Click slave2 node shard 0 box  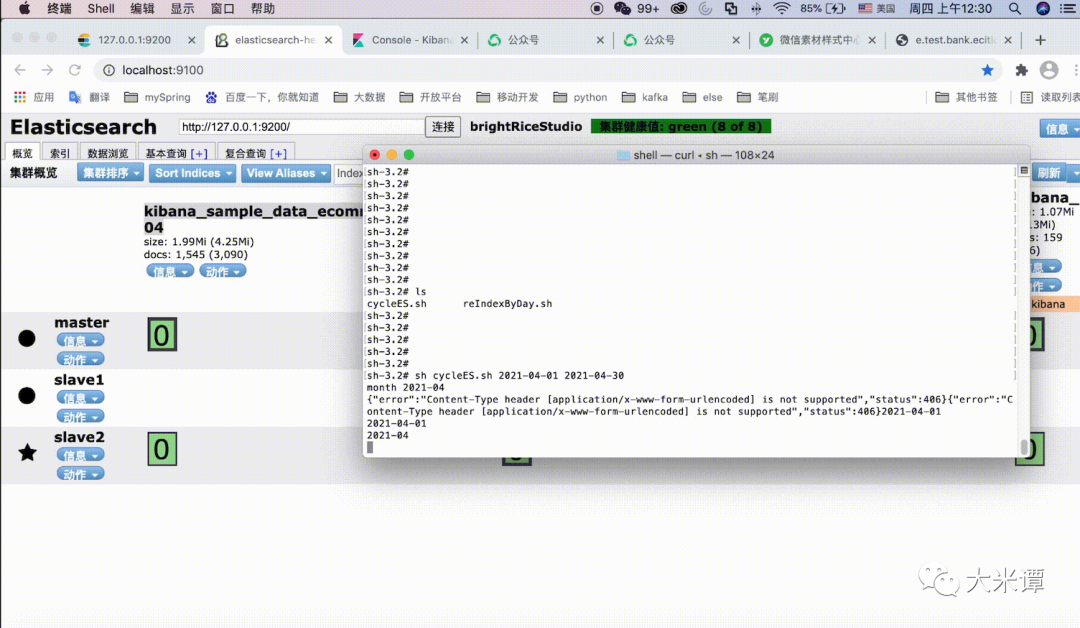[162, 449]
